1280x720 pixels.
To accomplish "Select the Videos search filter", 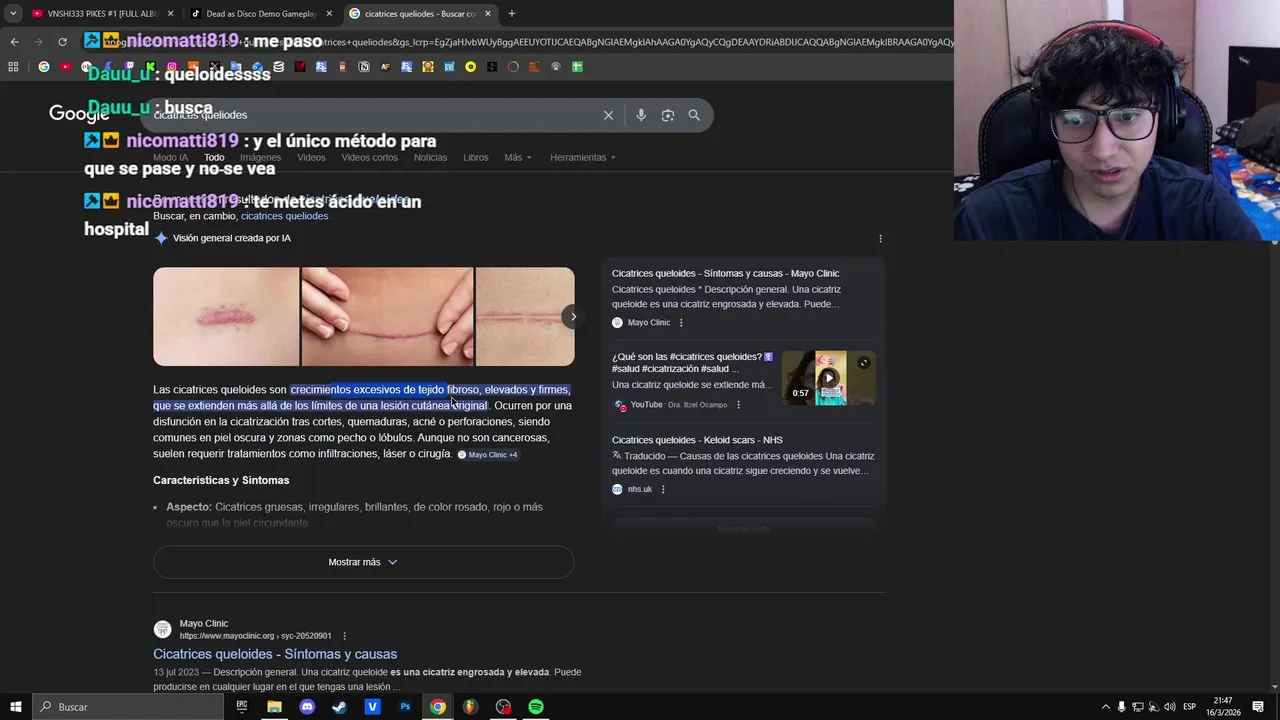I will coord(311,158).
